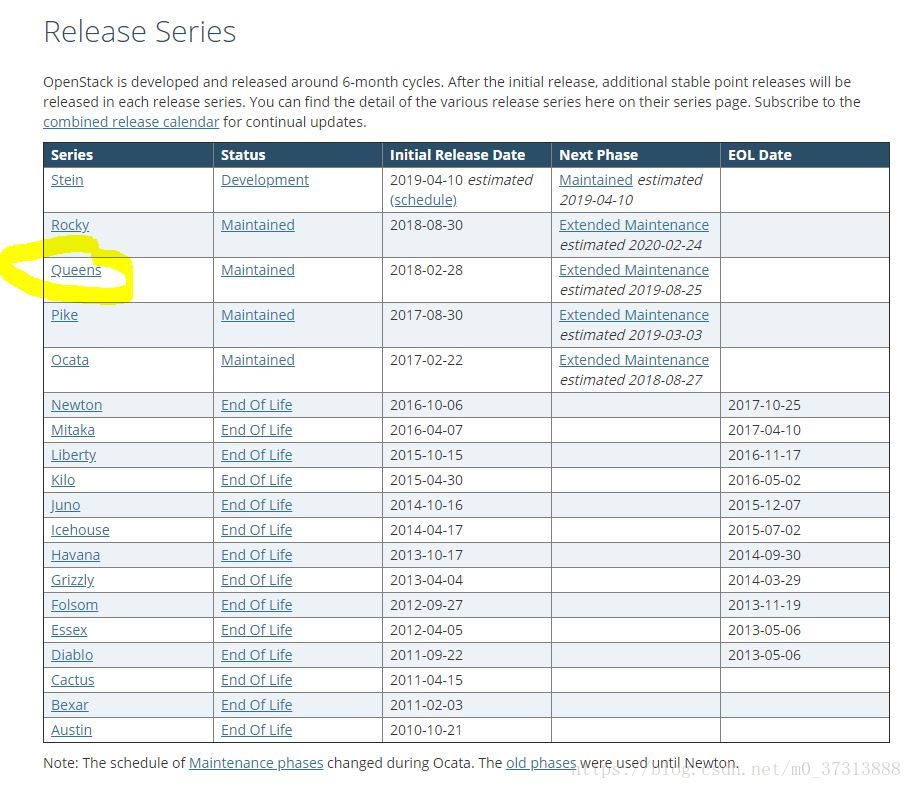Open the Ocata series link
Image resolution: width=912 pixels, height=789 pixels.
tap(70, 360)
